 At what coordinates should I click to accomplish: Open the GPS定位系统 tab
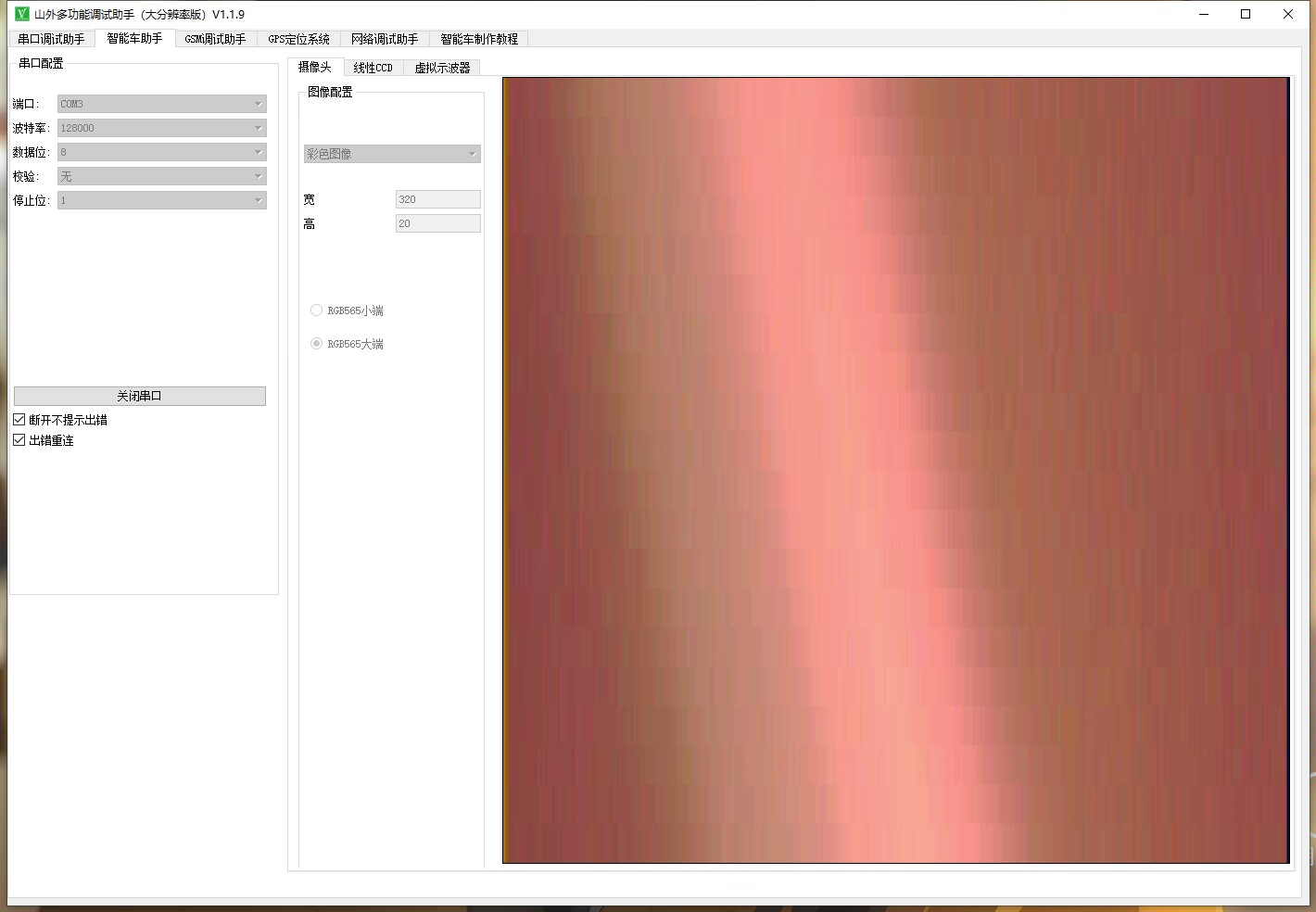tap(298, 39)
